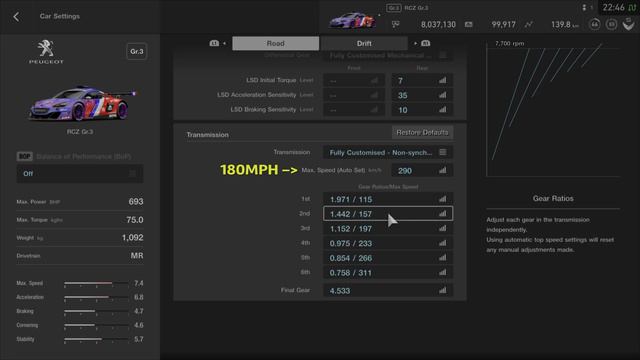The height and width of the screenshot is (360, 640).
Task: Click the Gr.3 category badge beside Peugeot logo
Action: [x=137, y=51]
